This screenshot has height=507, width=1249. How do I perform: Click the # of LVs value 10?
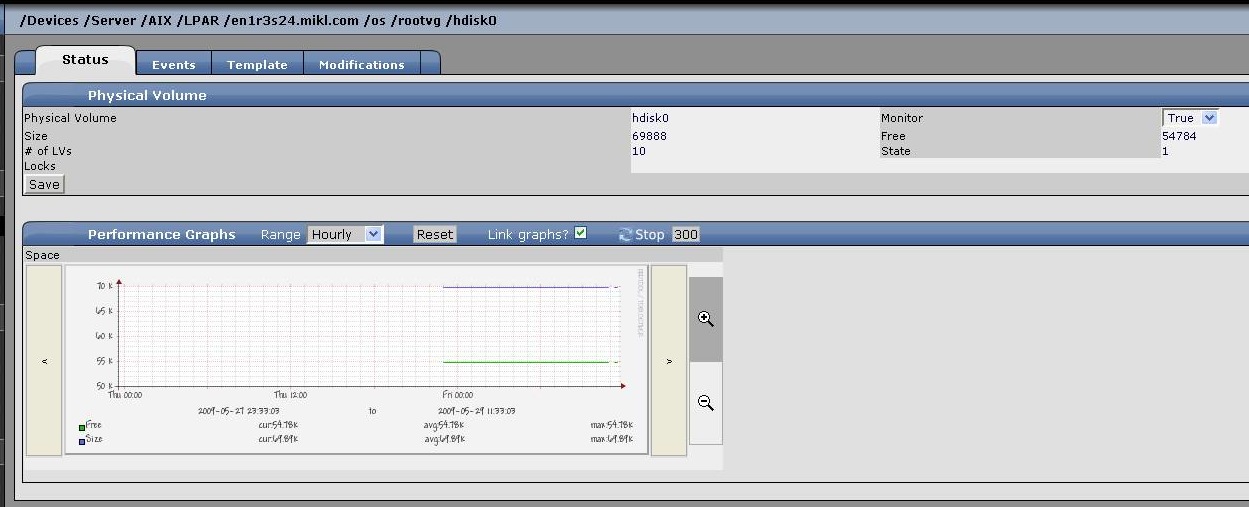[639, 151]
